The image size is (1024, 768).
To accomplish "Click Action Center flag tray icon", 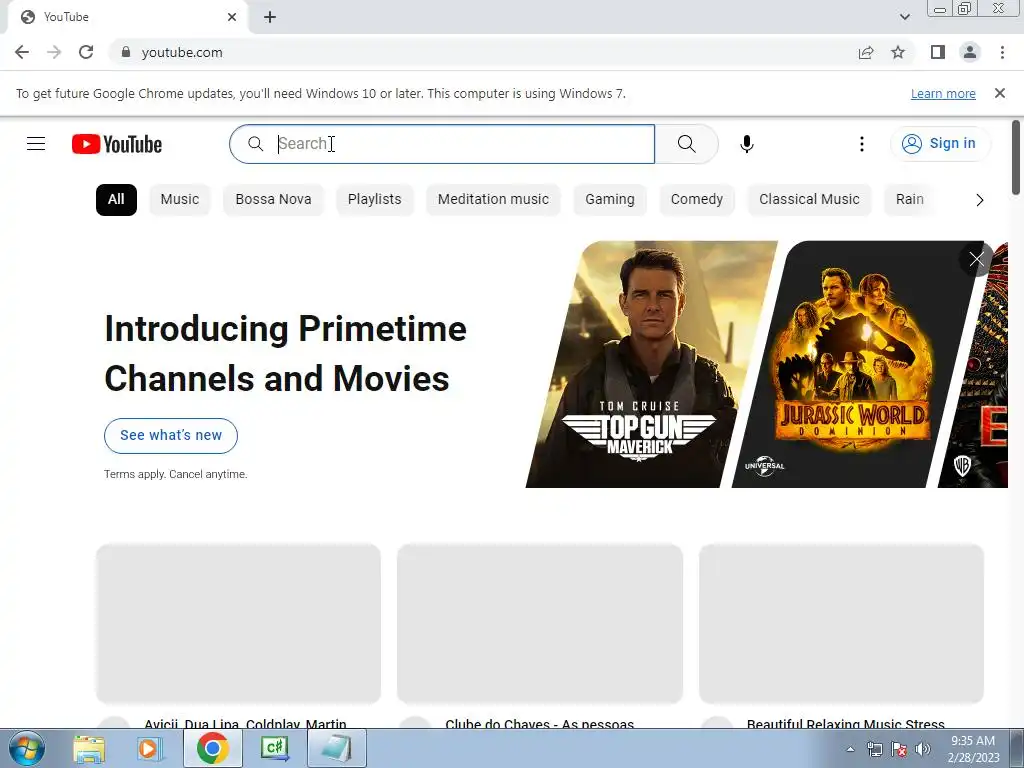I will pos(899,749).
